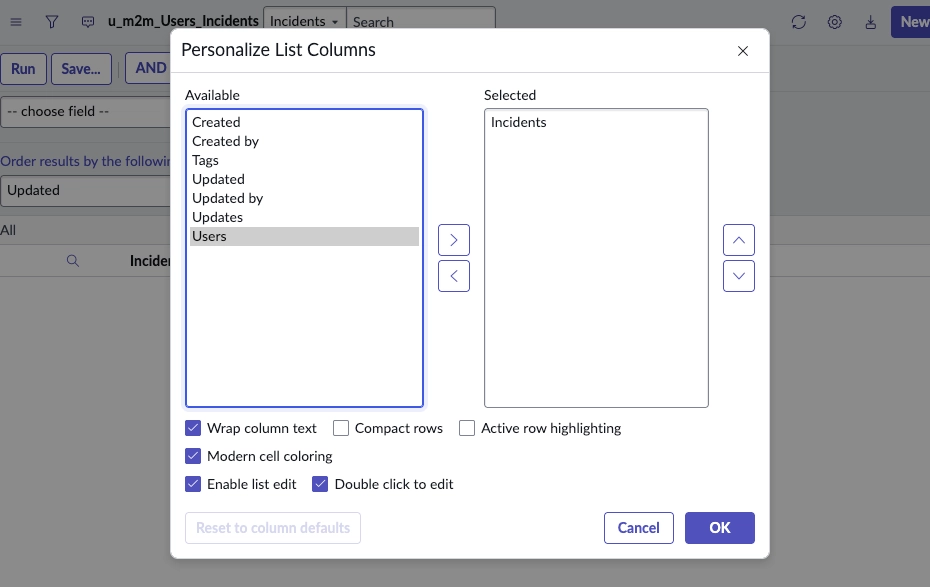
Task: Close the Personalize List Columns dialog
Action: (x=743, y=51)
